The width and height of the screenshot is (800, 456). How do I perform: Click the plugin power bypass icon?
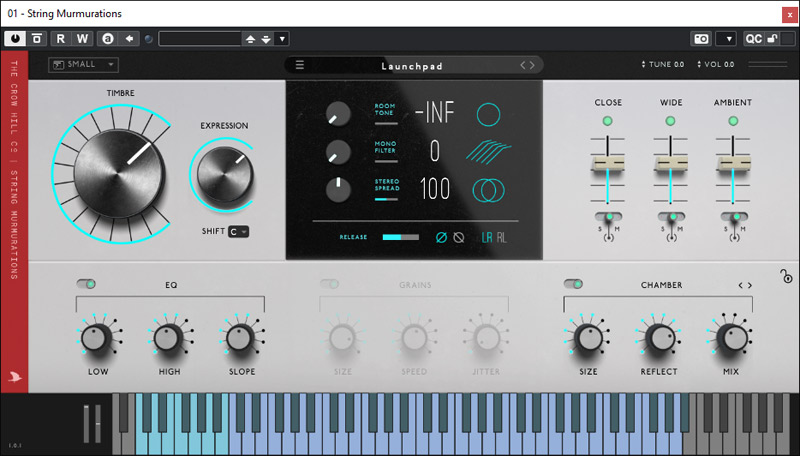coord(15,39)
